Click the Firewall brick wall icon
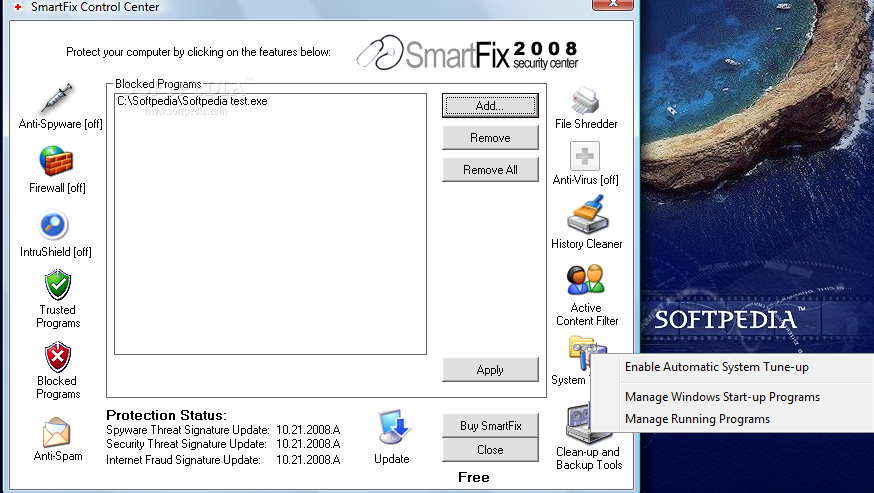This screenshot has height=493, width=874. coord(56,161)
